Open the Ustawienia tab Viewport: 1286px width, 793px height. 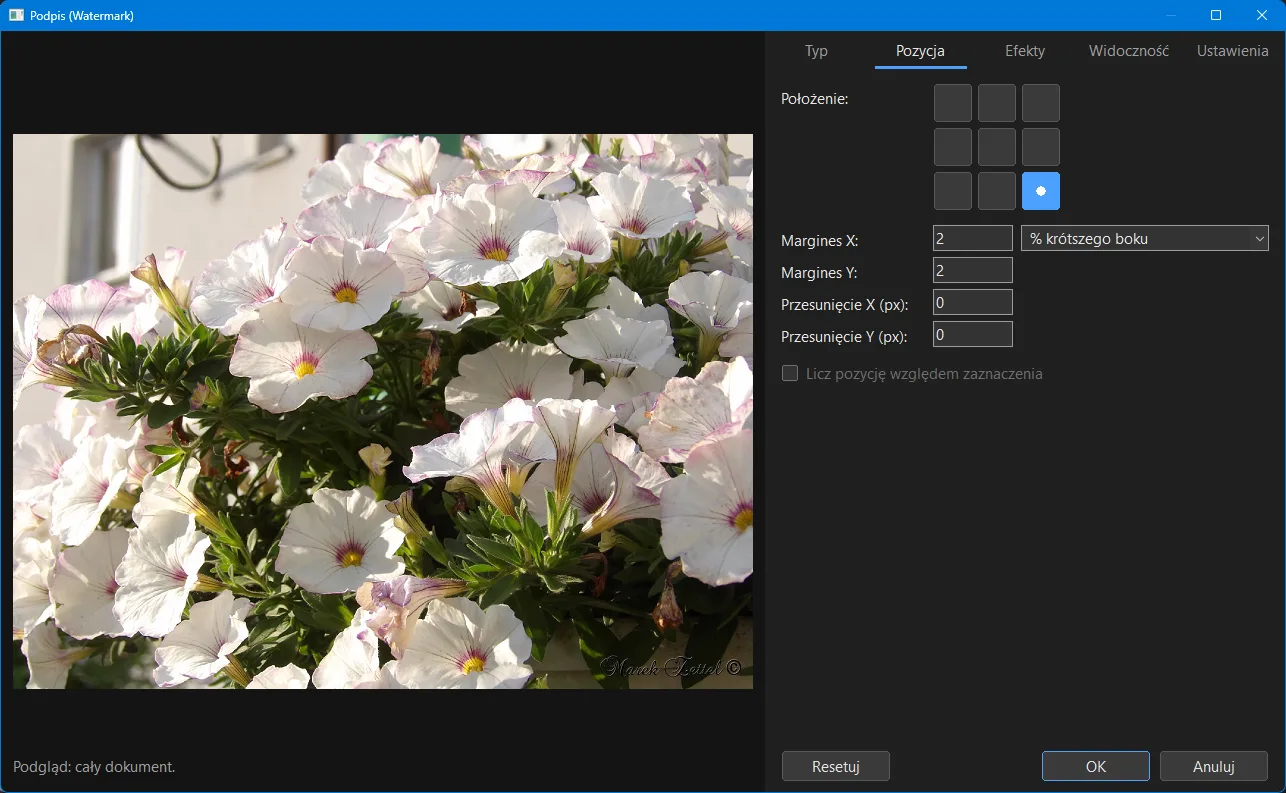[x=1232, y=51]
